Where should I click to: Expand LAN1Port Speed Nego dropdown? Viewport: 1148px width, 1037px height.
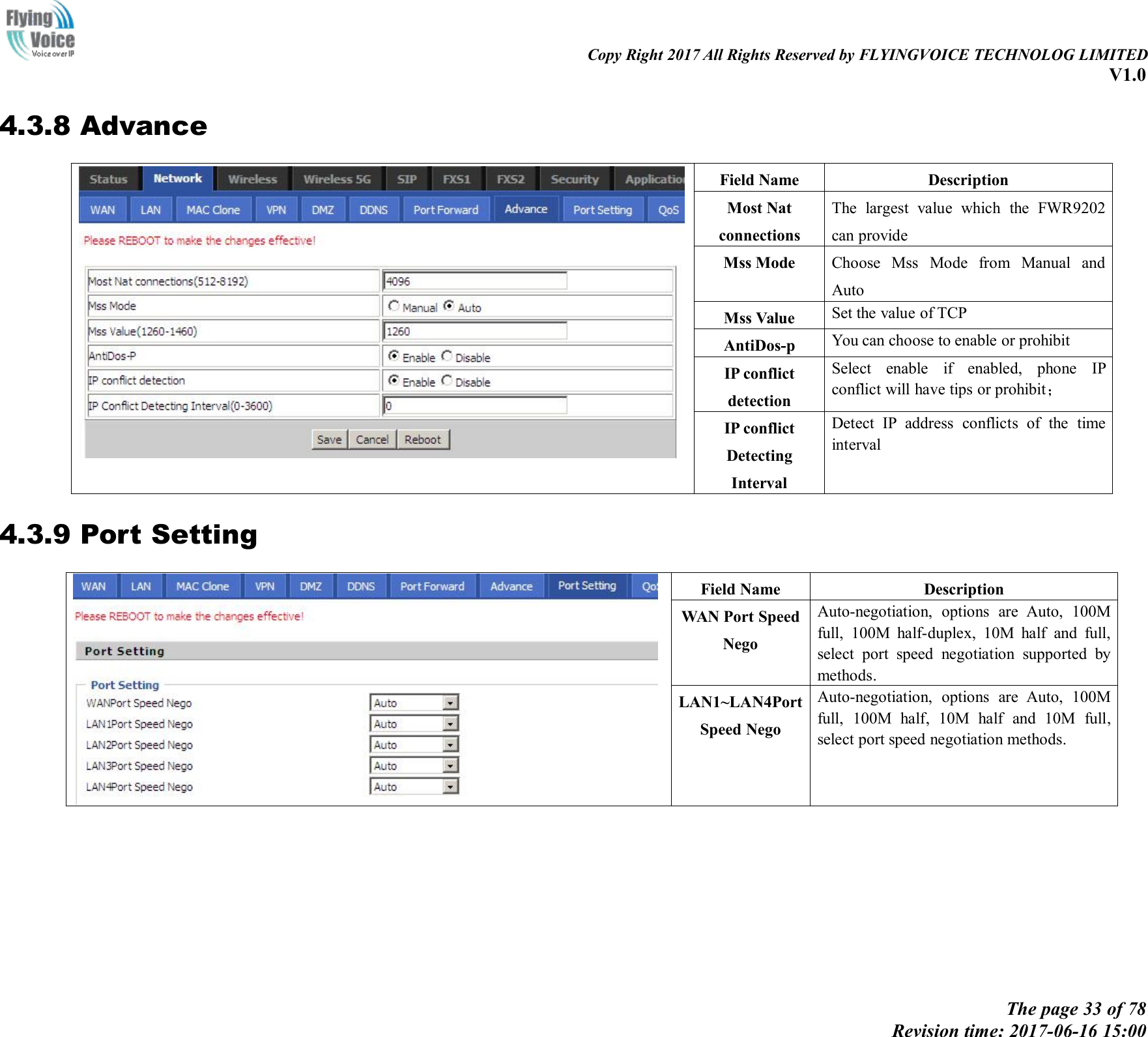(450, 723)
